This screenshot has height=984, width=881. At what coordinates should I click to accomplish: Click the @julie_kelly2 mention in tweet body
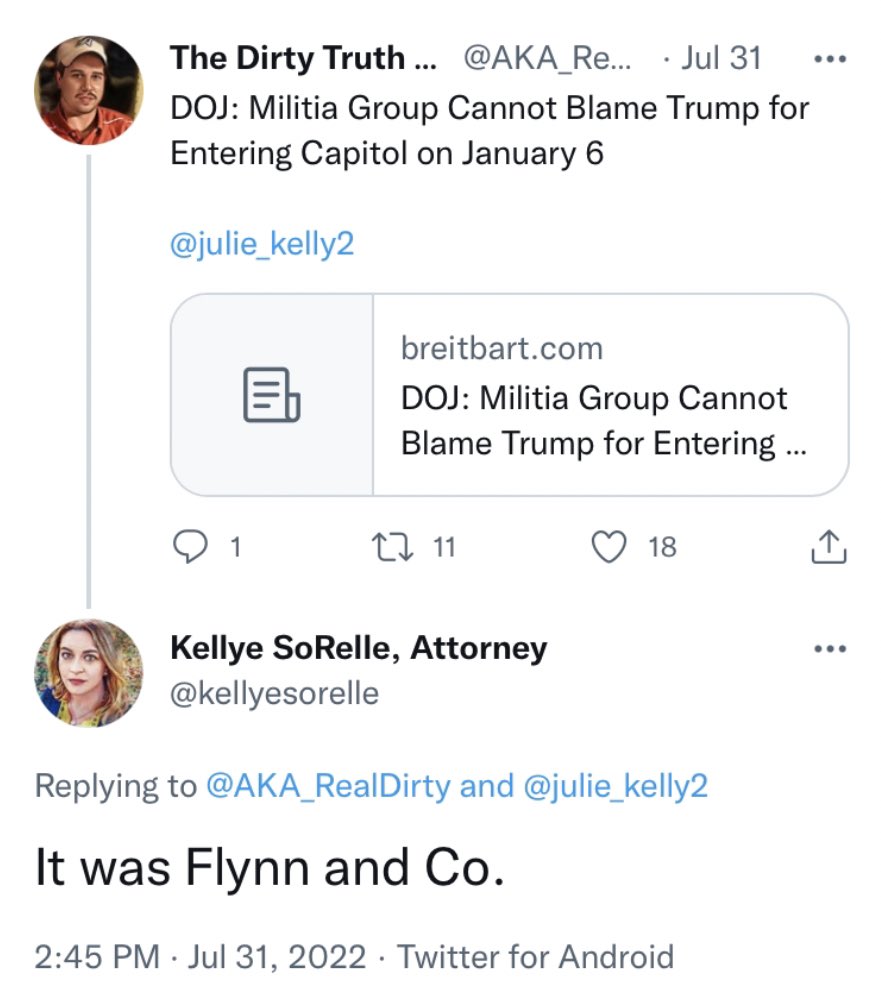(262, 244)
